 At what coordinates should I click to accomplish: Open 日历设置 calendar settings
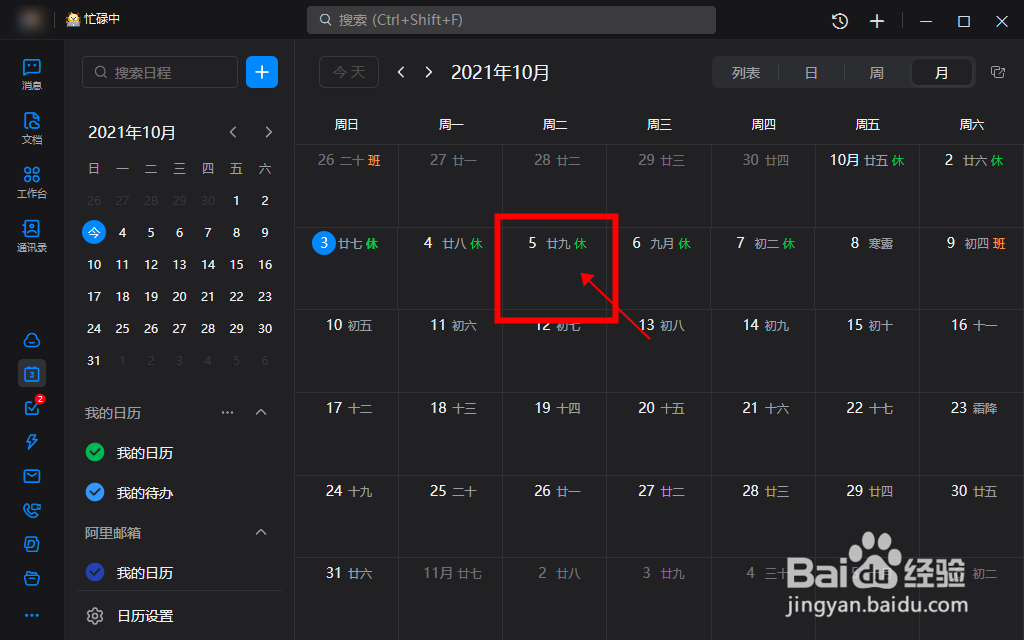tap(145, 616)
